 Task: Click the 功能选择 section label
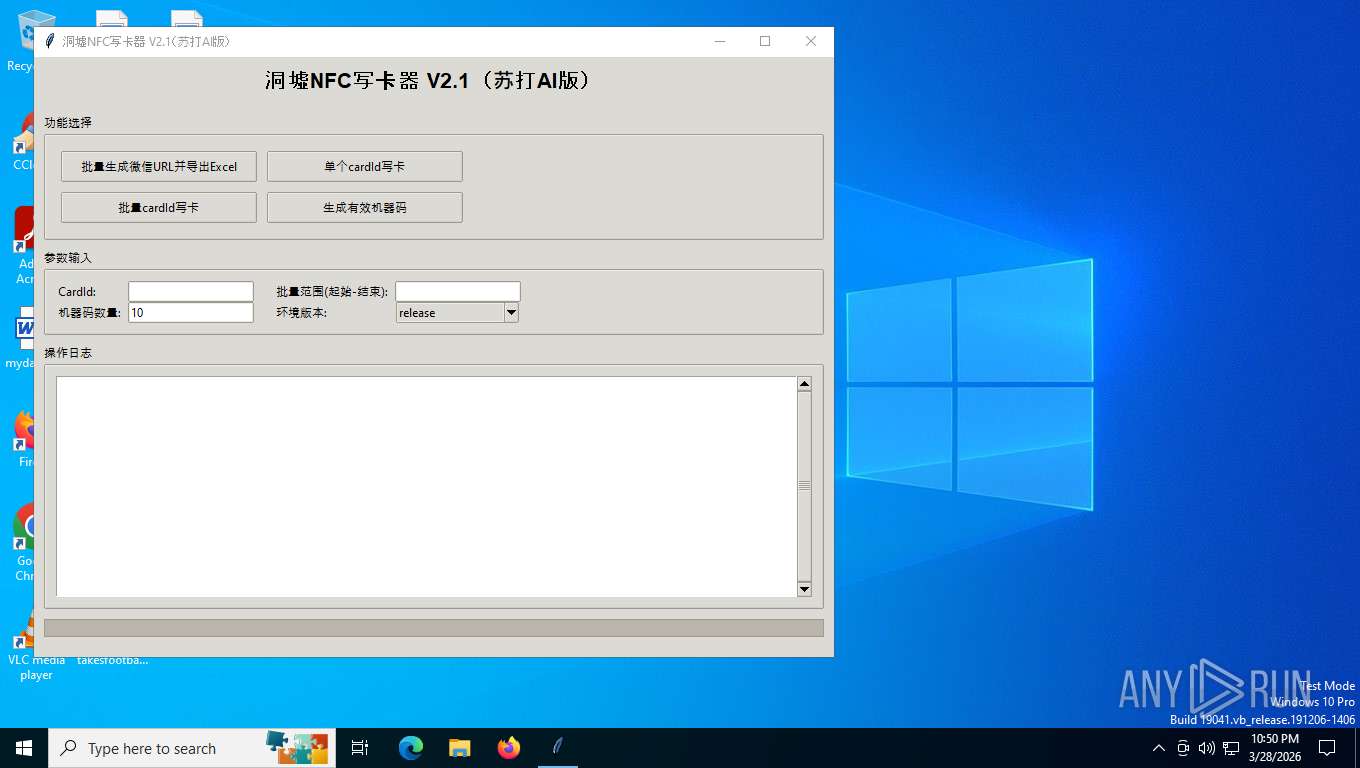click(x=68, y=123)
